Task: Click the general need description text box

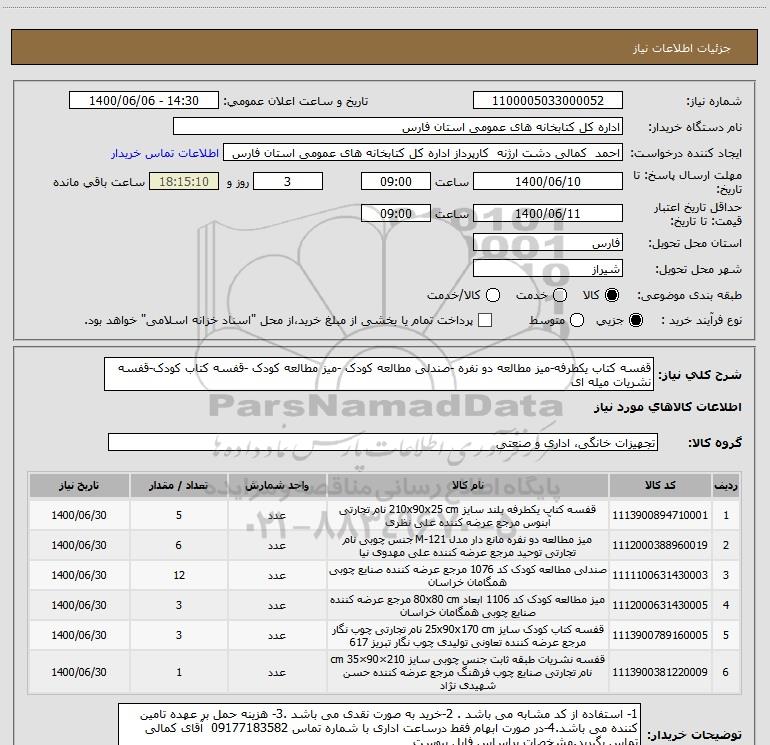Action: 379,374
